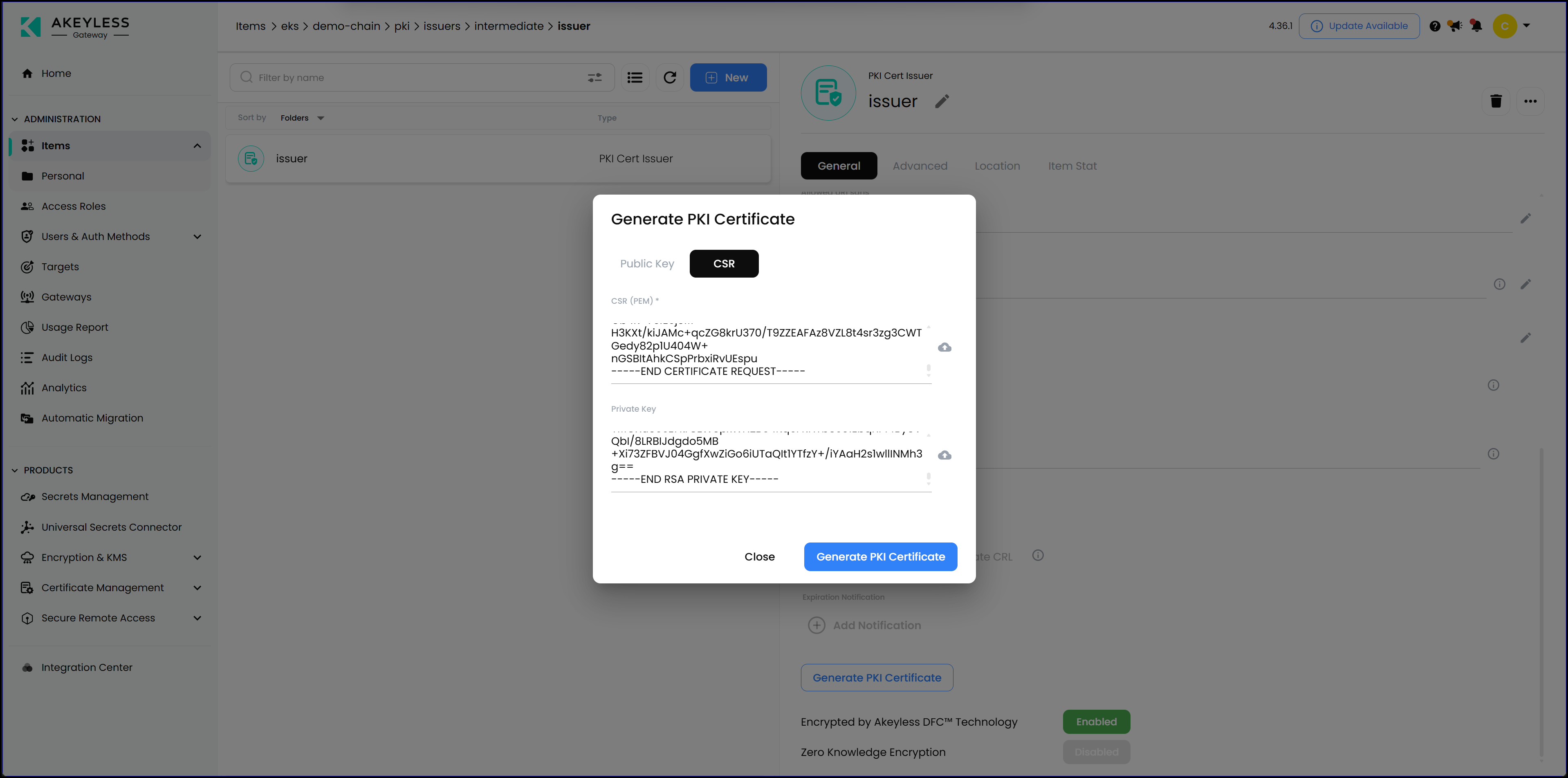Viewport: 1568px width, 778px height.
Task: Enable Zero Knowledge Encryption
Action: [1096, 752]
